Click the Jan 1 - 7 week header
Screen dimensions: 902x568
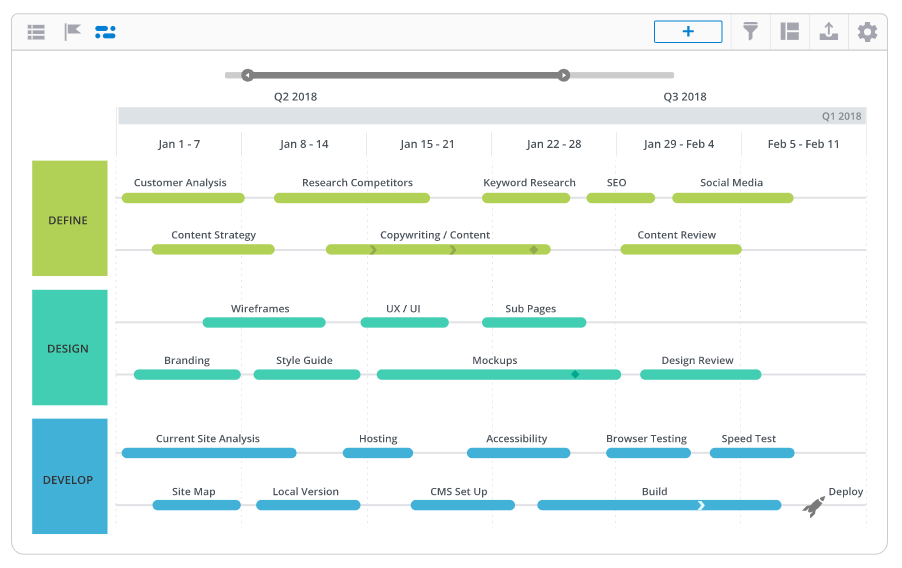click(179, 144)
